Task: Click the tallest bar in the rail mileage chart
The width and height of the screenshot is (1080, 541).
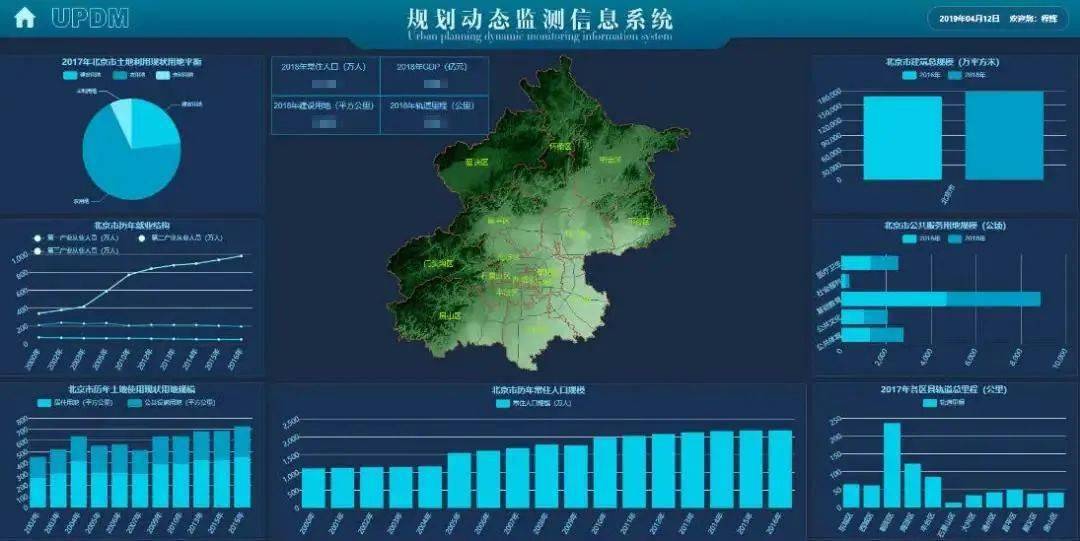Action: (892, 465)
